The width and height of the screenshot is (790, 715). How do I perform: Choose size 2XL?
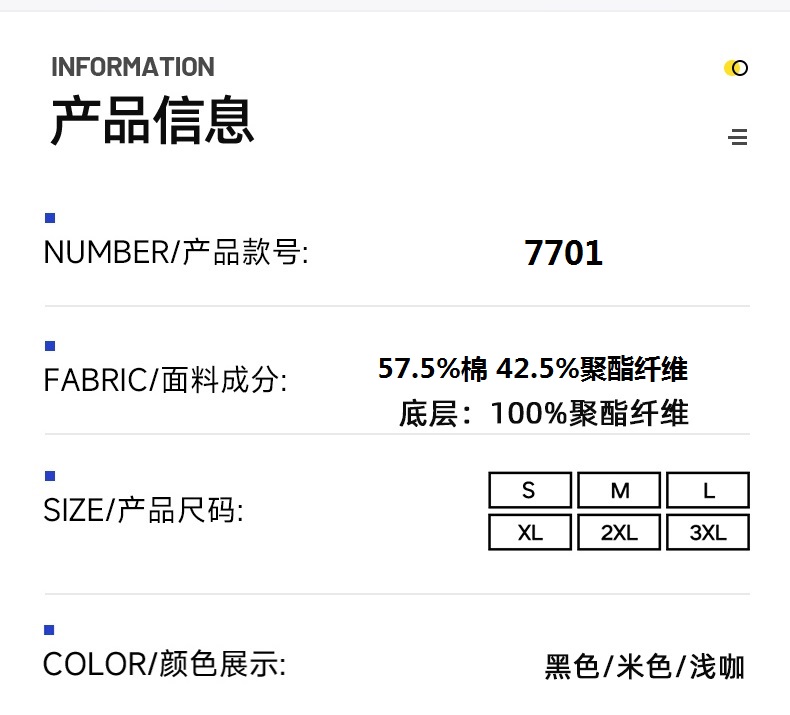pos(619,532)
